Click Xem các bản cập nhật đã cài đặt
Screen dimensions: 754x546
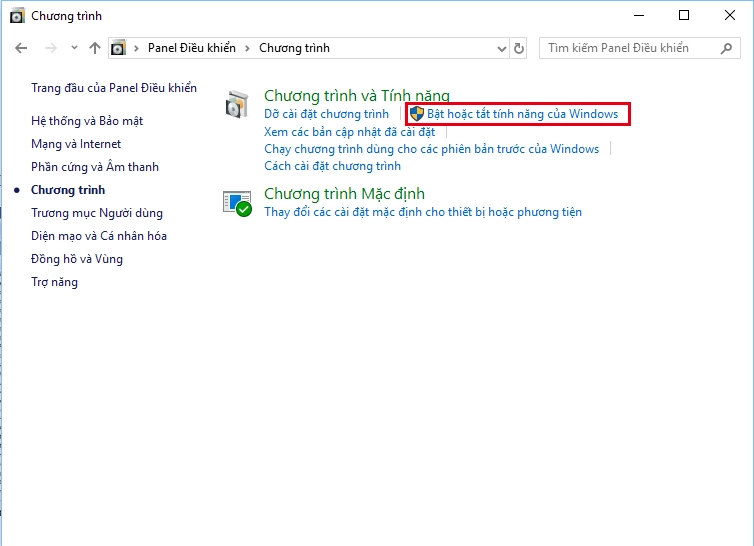[349, 132]
